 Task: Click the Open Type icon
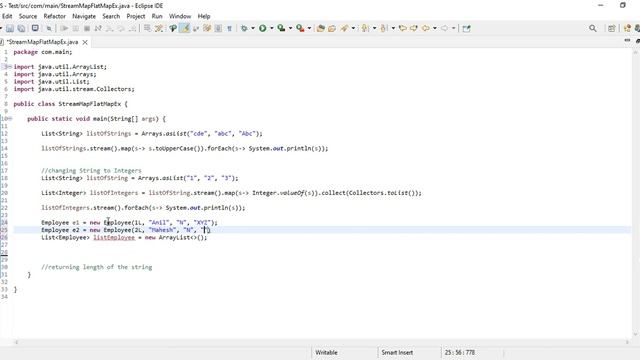332,28
